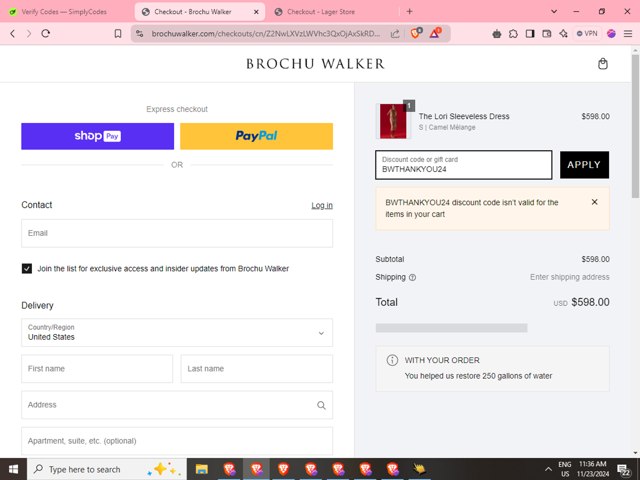640x480 pixels.
Task: Open browser hamburger menu
Action: pyautogui.click(x=628, y=34)
